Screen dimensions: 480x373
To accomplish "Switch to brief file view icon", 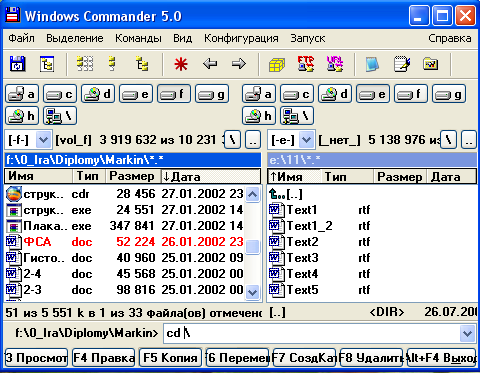I will [x=85, y=64].
